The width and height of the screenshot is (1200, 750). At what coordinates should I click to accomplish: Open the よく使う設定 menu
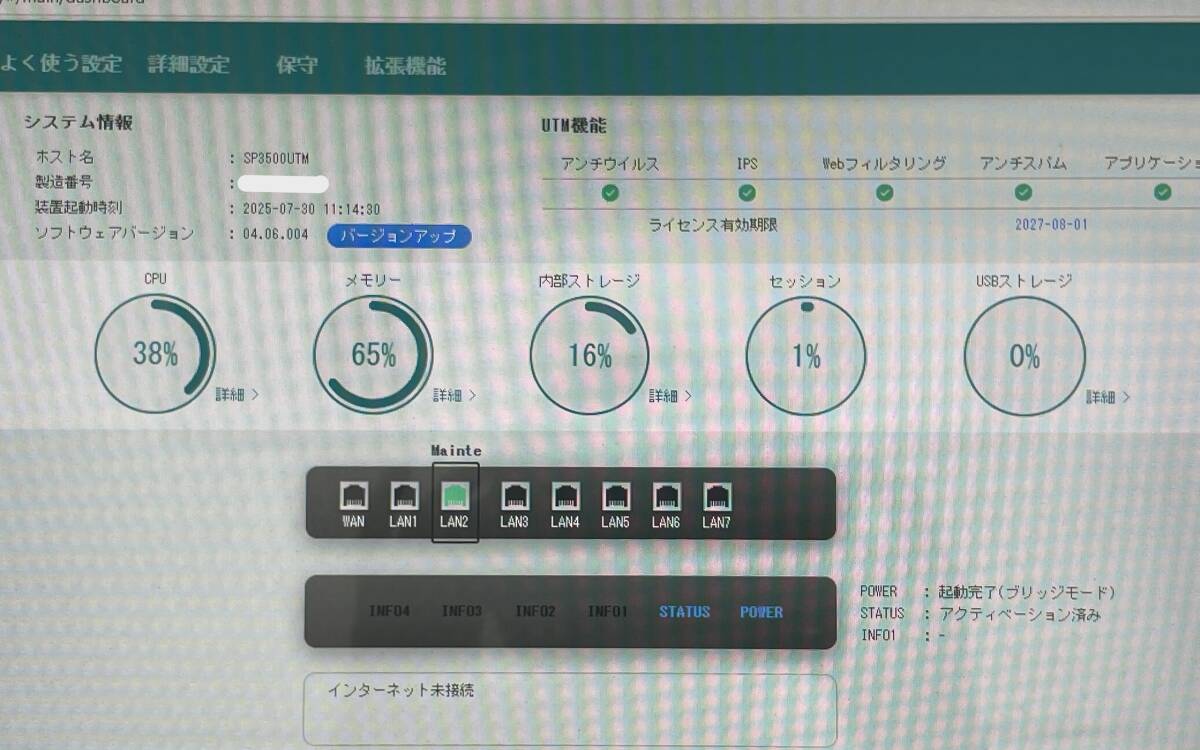61,65
